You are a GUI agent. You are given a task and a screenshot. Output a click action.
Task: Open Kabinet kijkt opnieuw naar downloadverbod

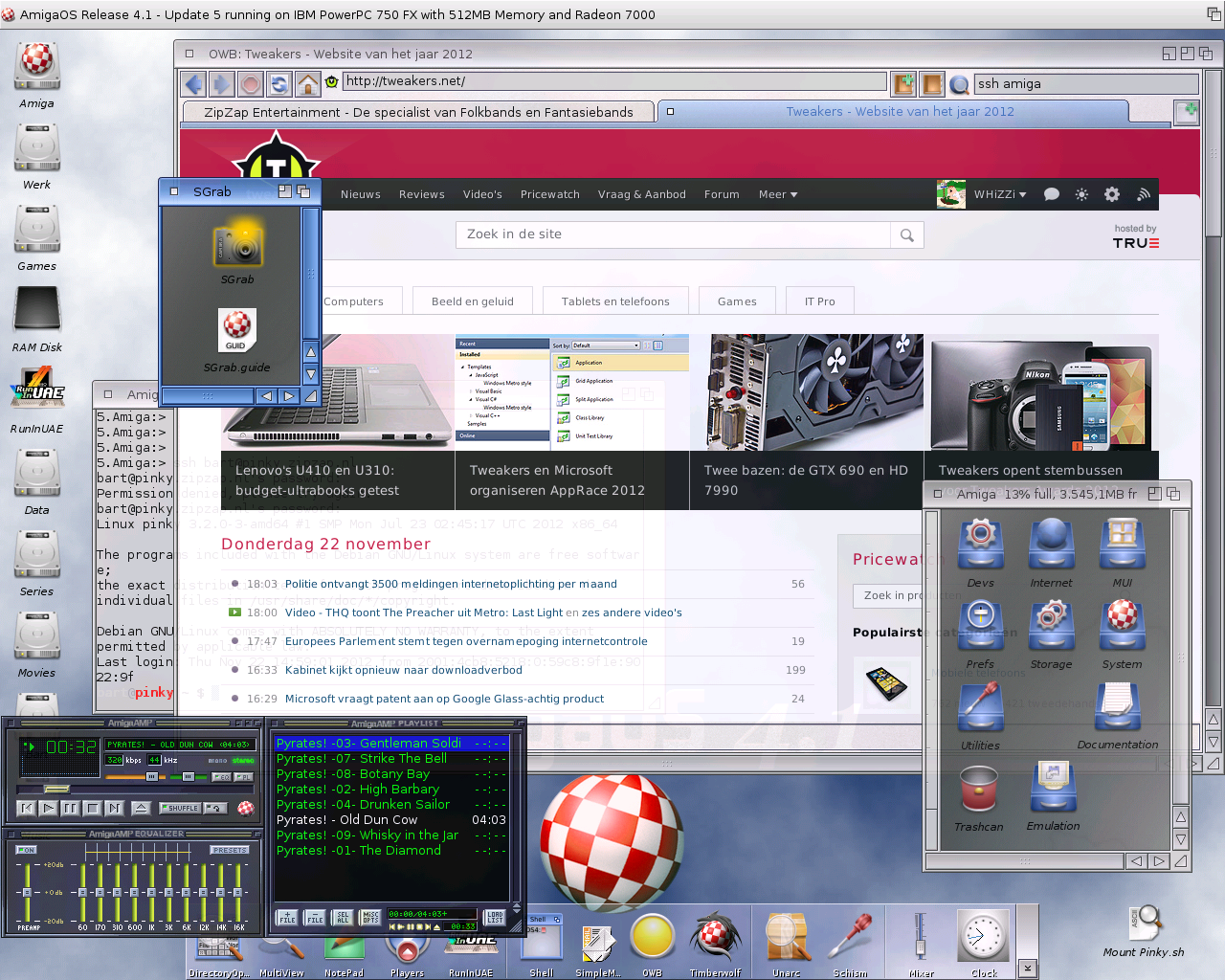404,670
